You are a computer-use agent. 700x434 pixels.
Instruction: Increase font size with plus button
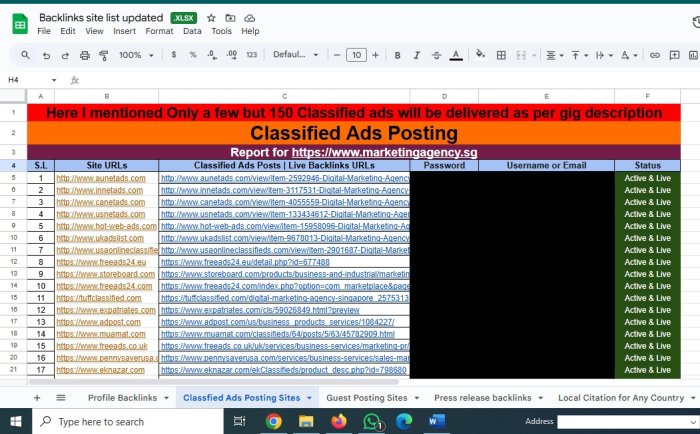pos(375,55)
